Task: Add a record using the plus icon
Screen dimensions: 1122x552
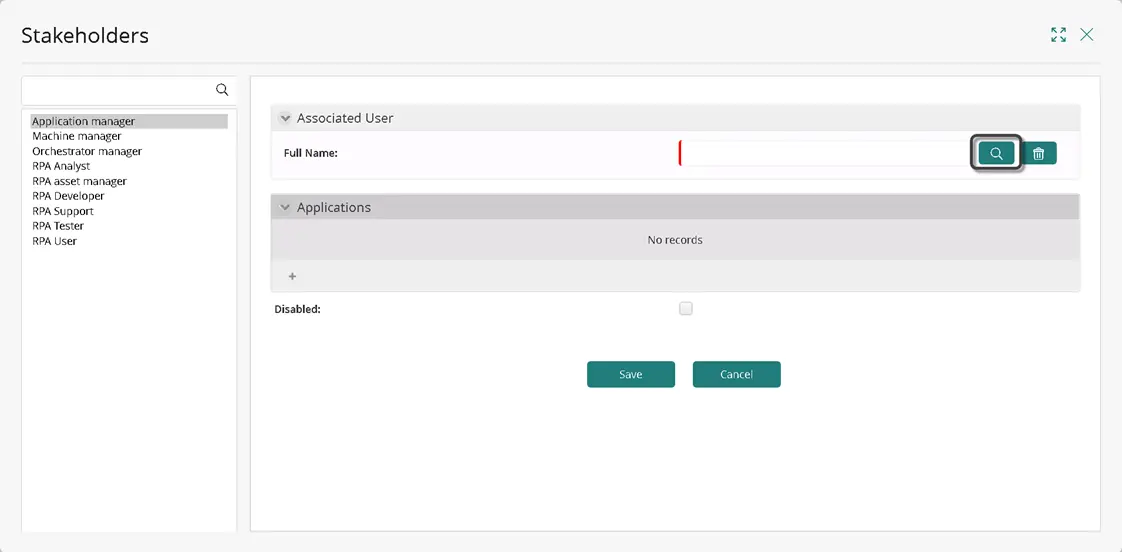Action: tap(292, 276)
